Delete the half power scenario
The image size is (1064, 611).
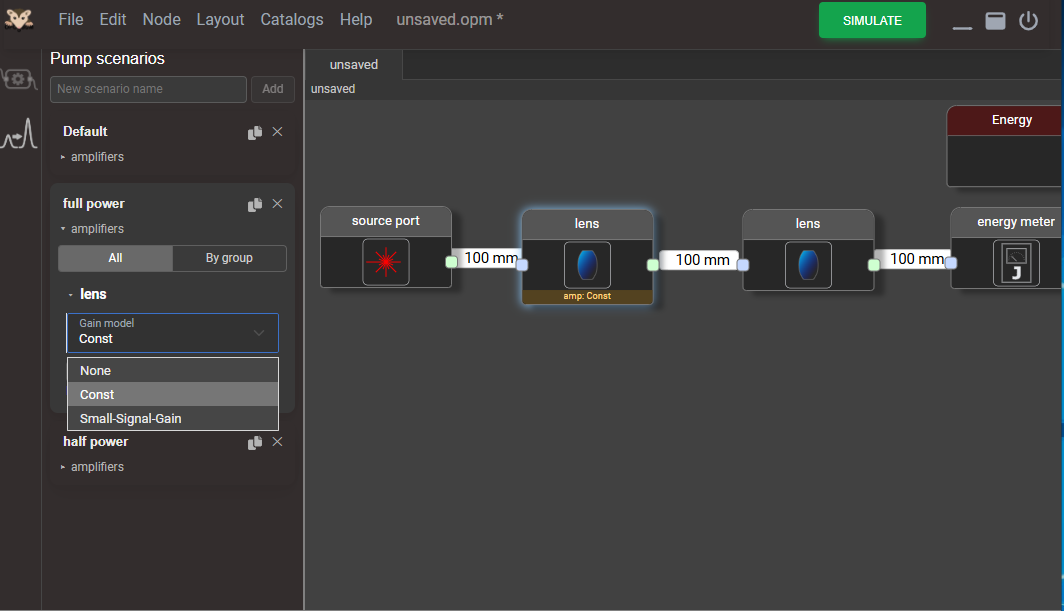pyautogui.click(x=278, y=442)
